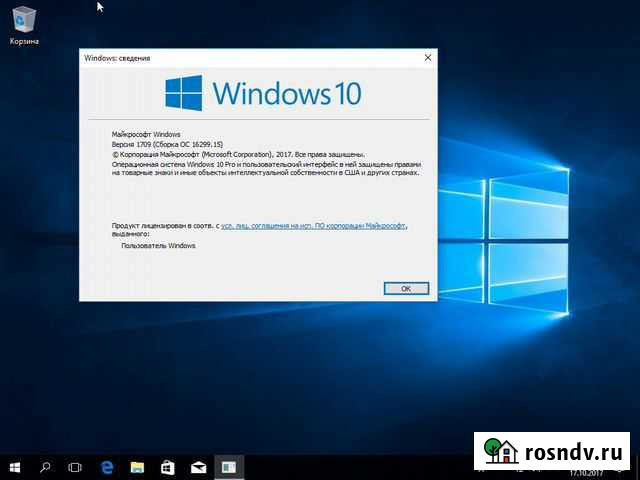Image resolution: width=640 pixels, height=480 pixels.
Task: Click the "Версия 1709" build line
Action: pos(167,144)
